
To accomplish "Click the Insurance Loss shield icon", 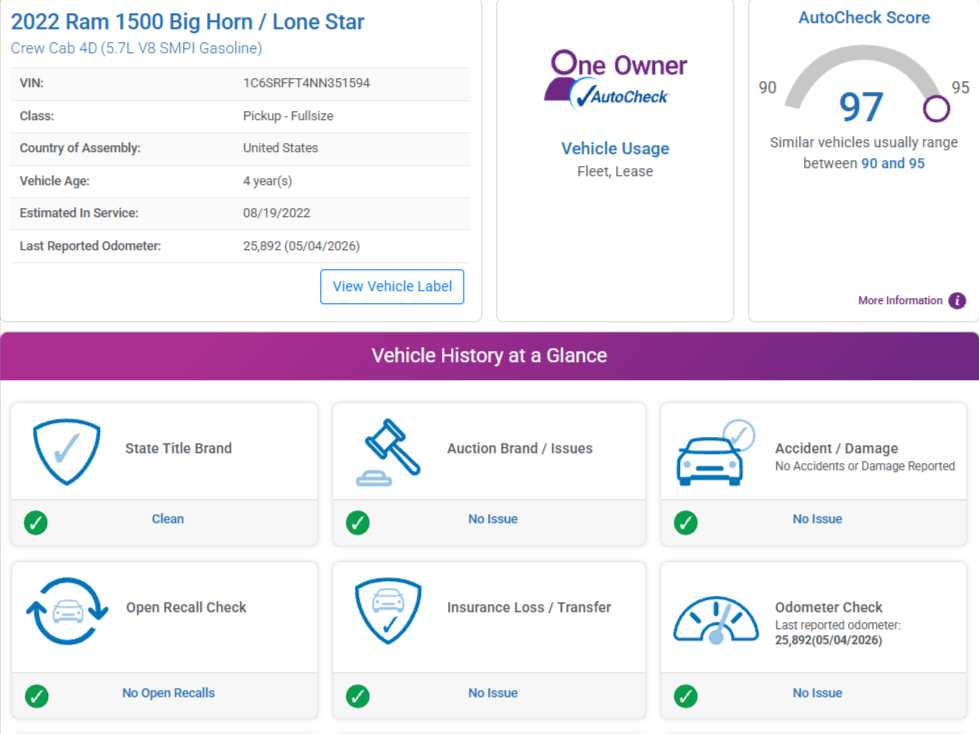I will 388,611.
